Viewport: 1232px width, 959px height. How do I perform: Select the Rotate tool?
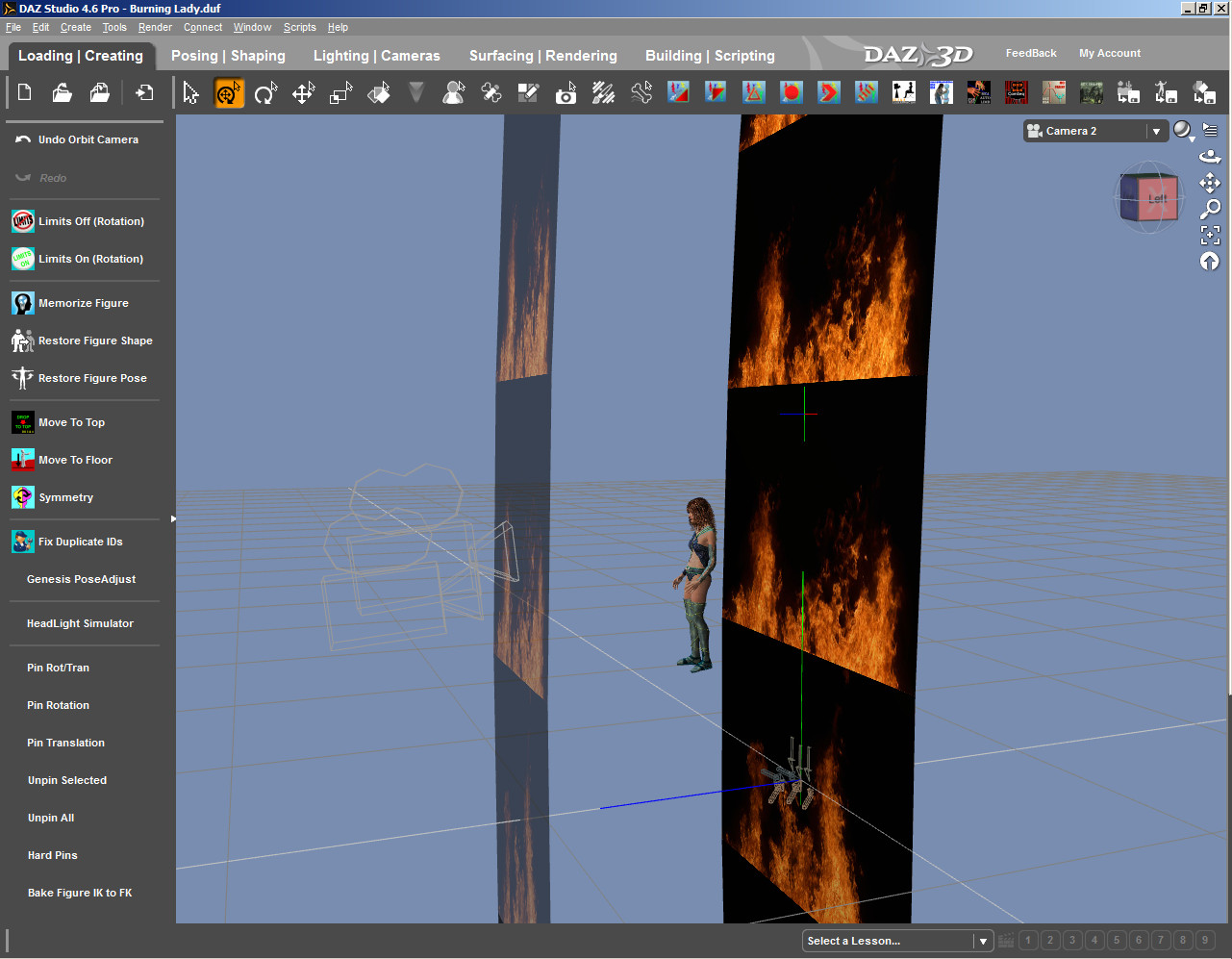[x=265, y=92]
